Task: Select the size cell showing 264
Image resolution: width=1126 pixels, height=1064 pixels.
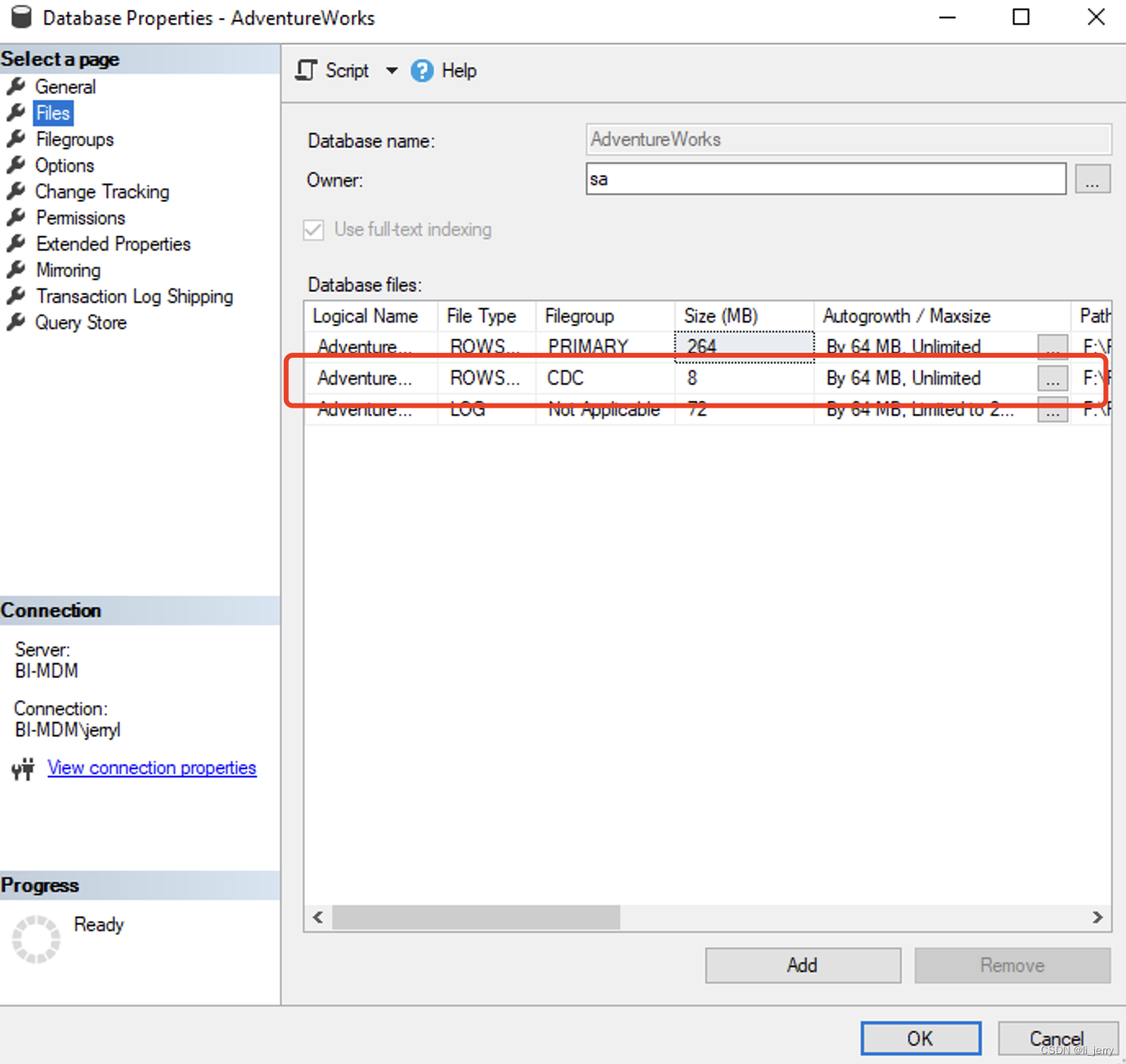Action: (x=745, y=346)
